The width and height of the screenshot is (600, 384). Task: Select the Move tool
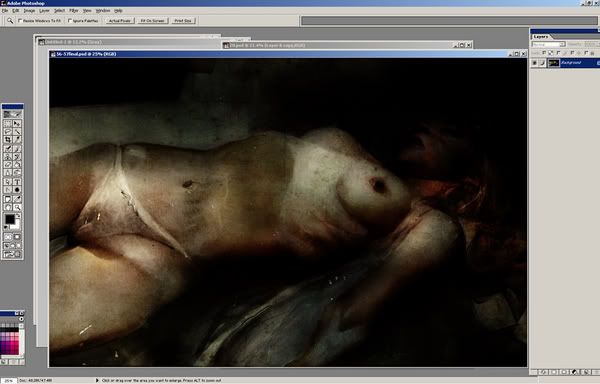point(17,123)
